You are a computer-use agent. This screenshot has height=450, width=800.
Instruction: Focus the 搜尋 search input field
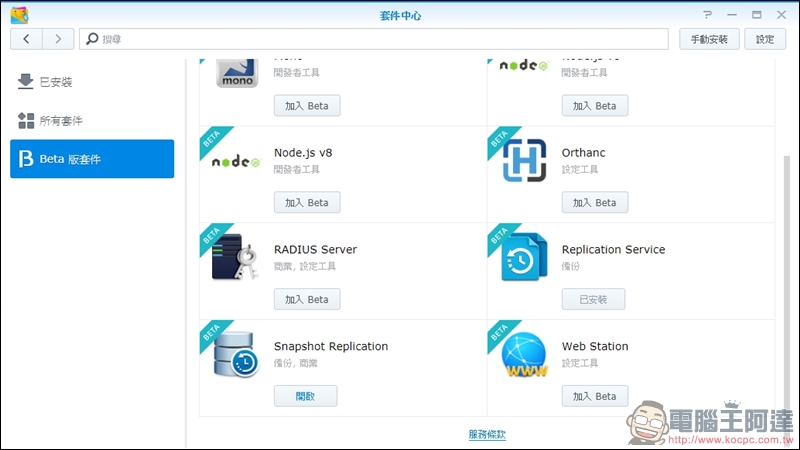click(x=374, y=39)
